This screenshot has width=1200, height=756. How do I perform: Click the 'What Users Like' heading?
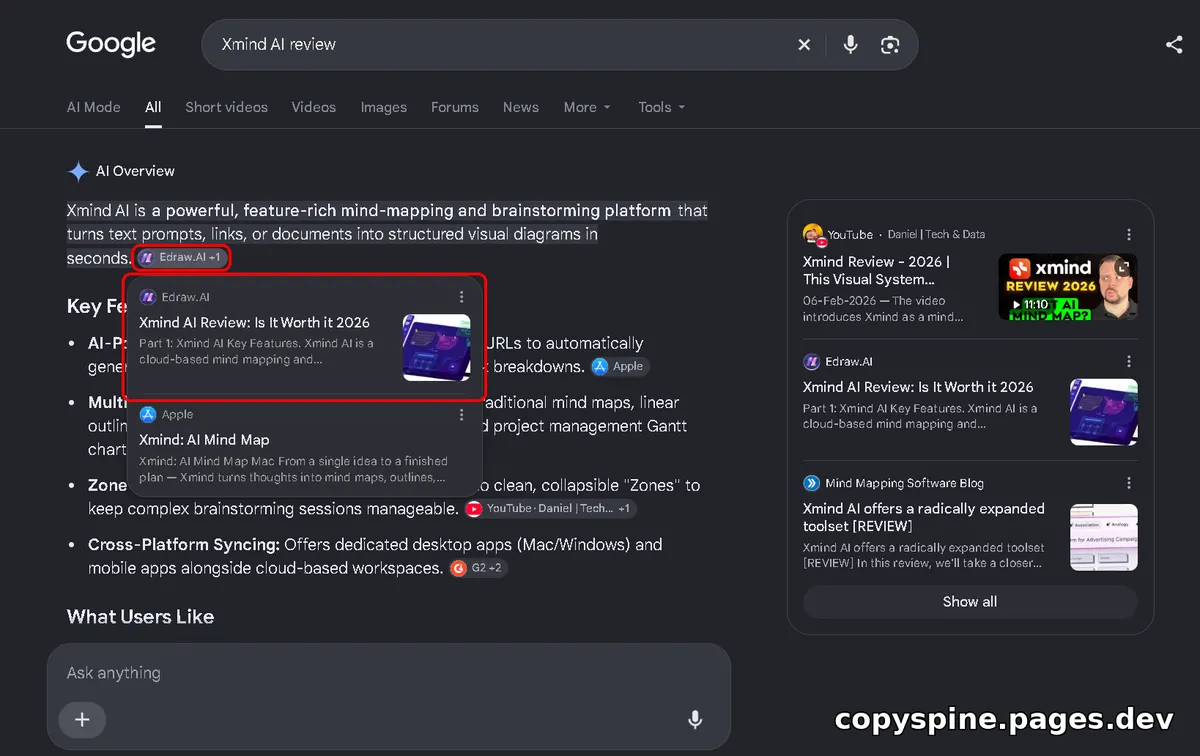pyautogui.click(x=140, y=616)
